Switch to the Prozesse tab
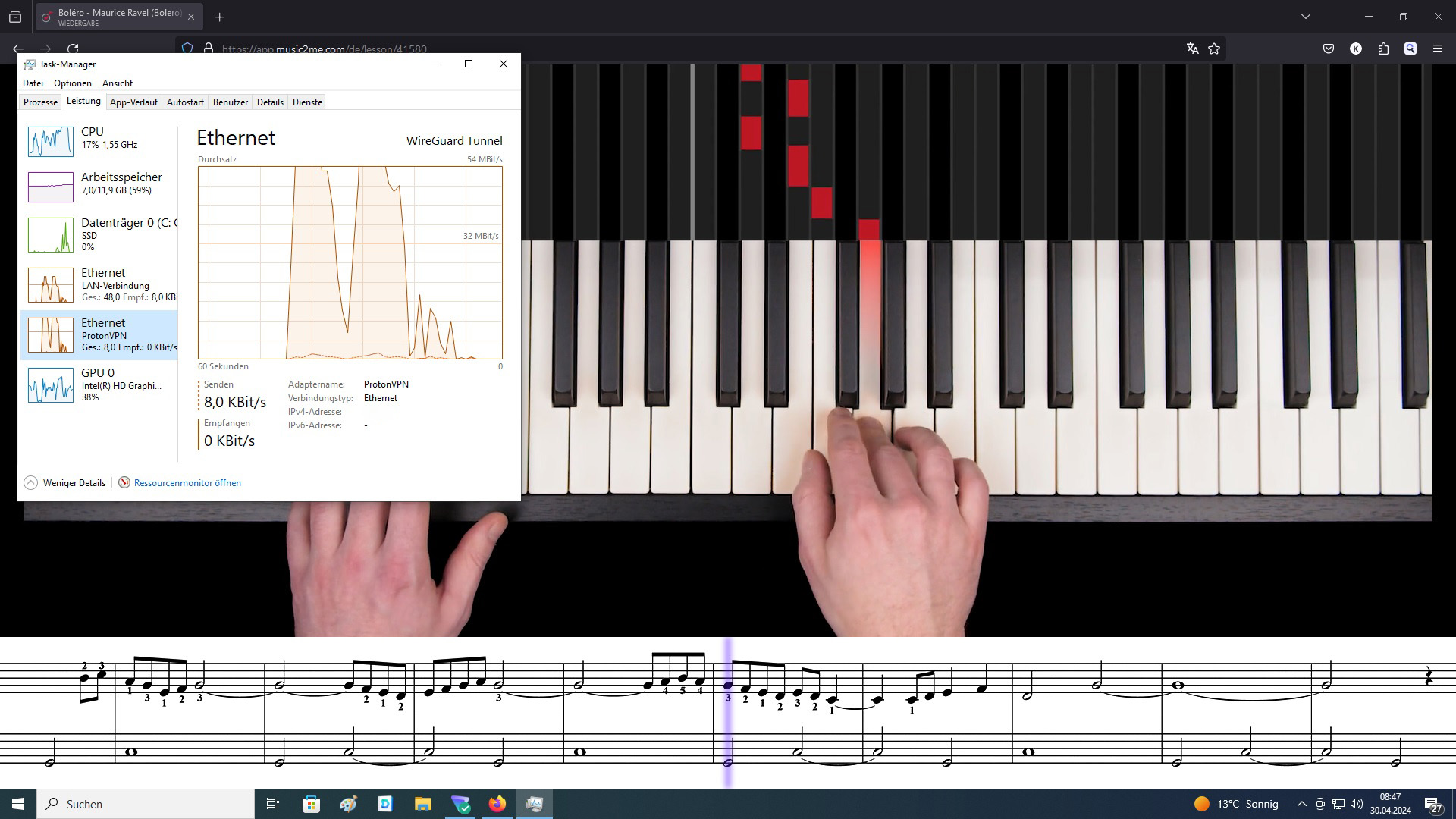This screenshot has width=1456, height=819. pos(40,102)
